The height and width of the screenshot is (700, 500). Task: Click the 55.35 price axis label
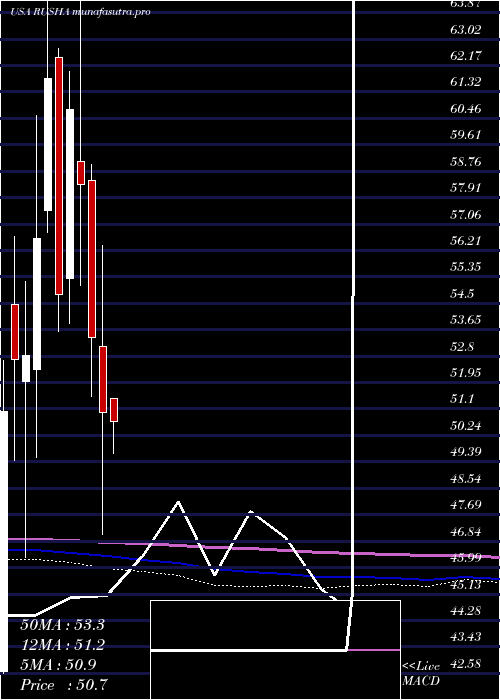click(x=466, y=267)
